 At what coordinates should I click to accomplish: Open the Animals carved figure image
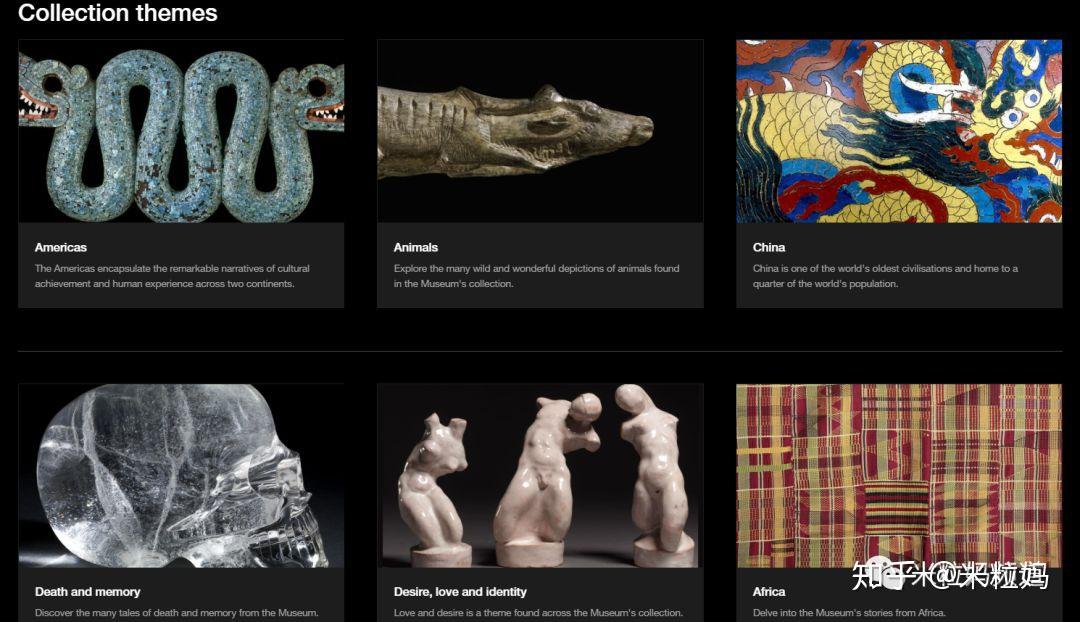tap(540, 131)
